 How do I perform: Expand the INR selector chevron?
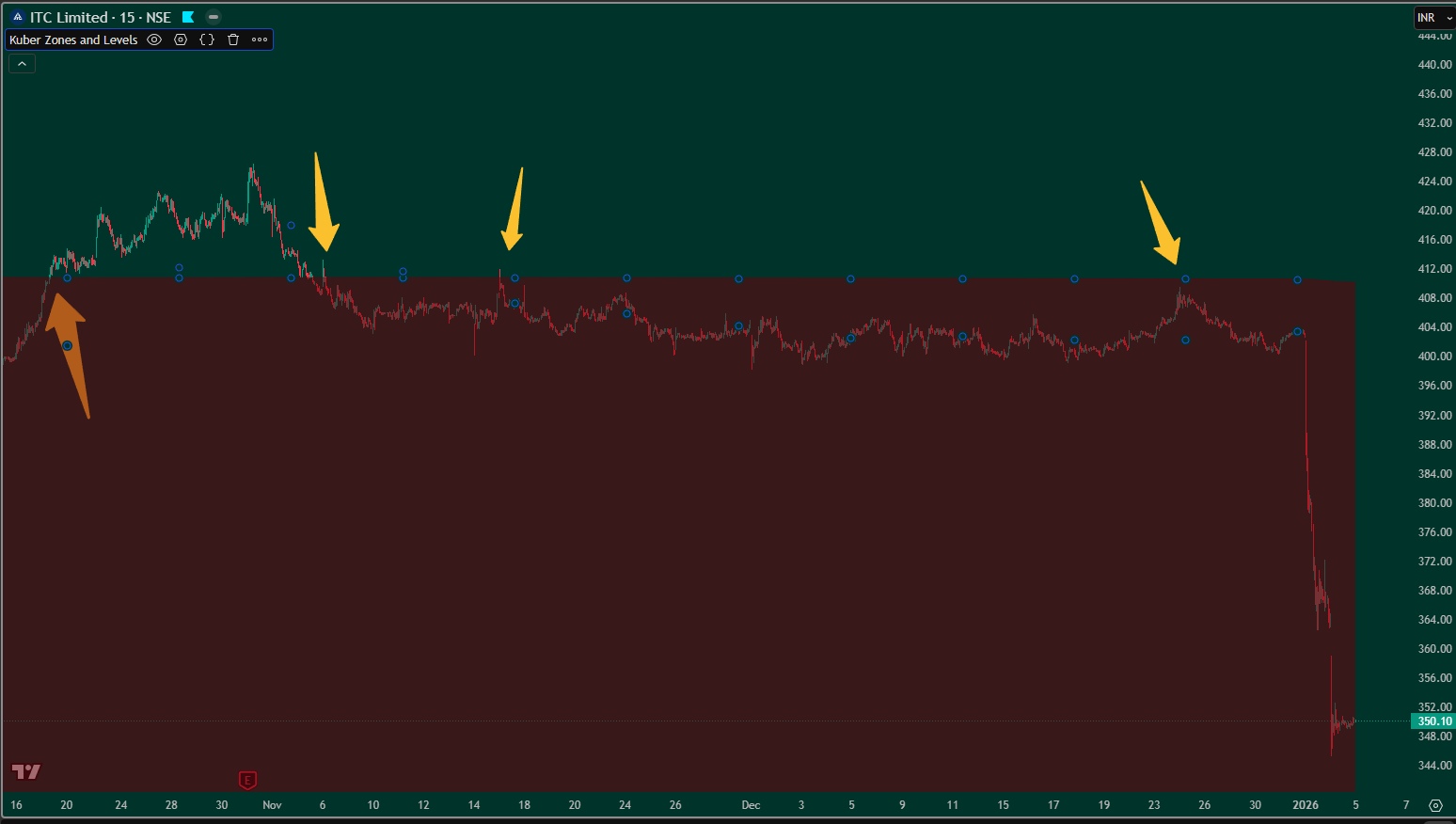pos(1448,17)
